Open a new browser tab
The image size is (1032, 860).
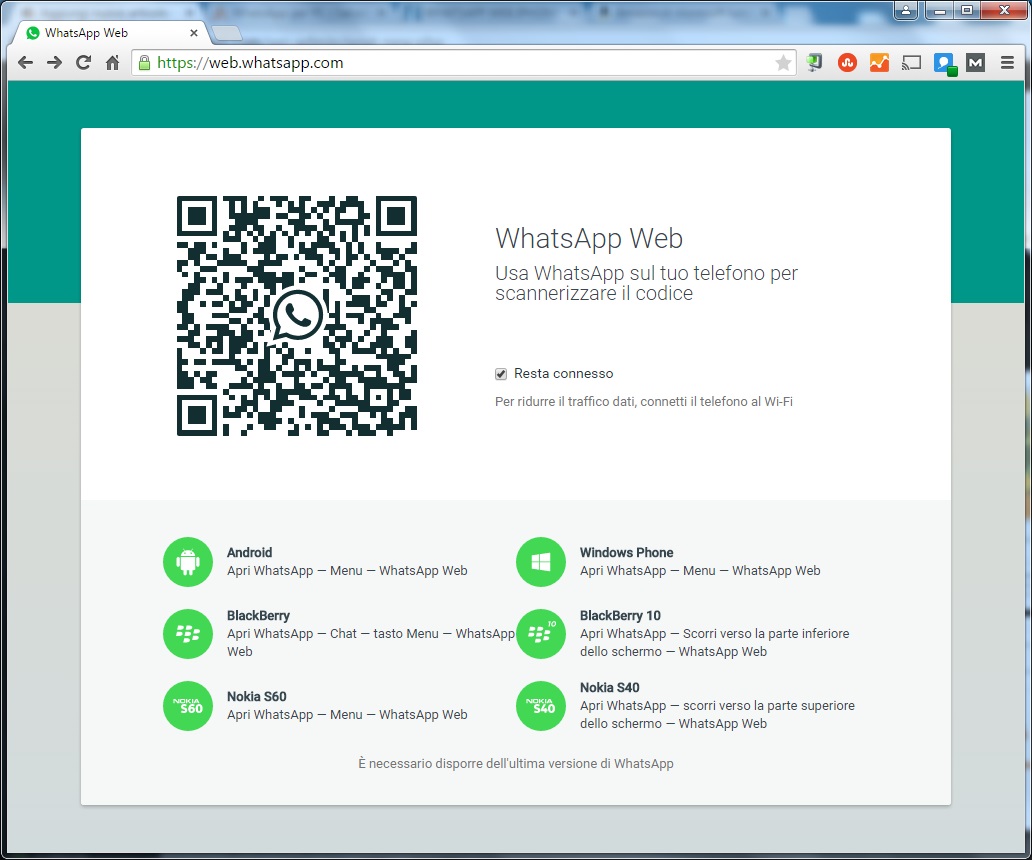coord(227,33)
